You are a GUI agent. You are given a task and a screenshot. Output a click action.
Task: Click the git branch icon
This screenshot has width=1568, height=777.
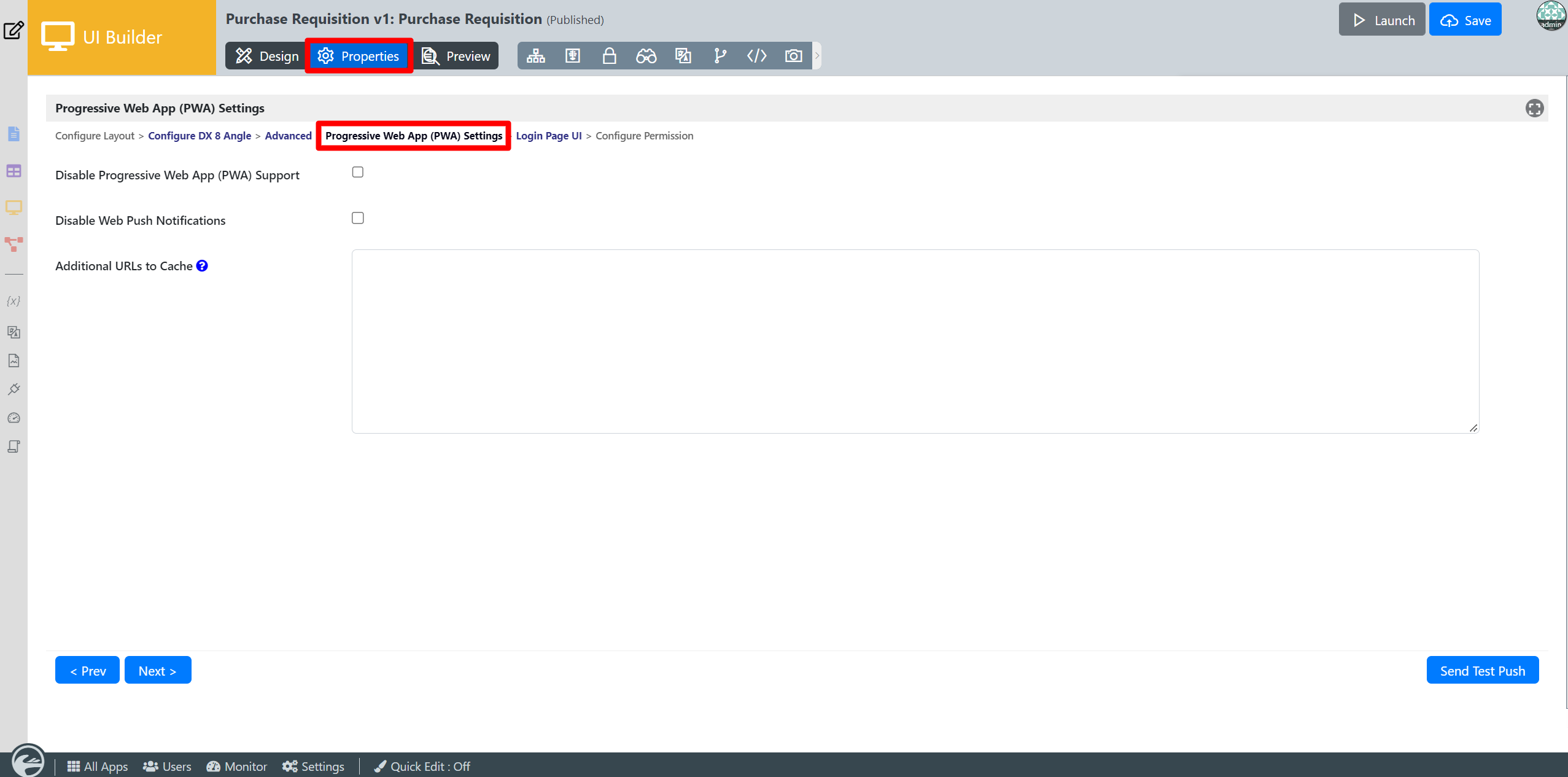coord(720,56)
